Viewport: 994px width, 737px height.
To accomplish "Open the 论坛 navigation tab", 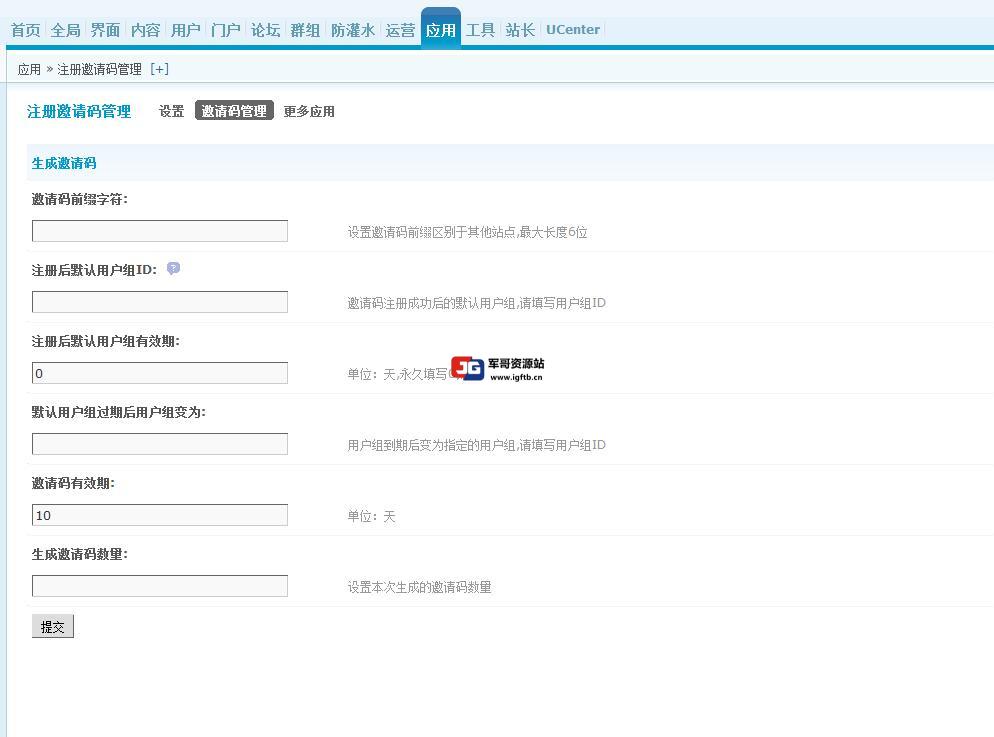I will click(265, 30).
